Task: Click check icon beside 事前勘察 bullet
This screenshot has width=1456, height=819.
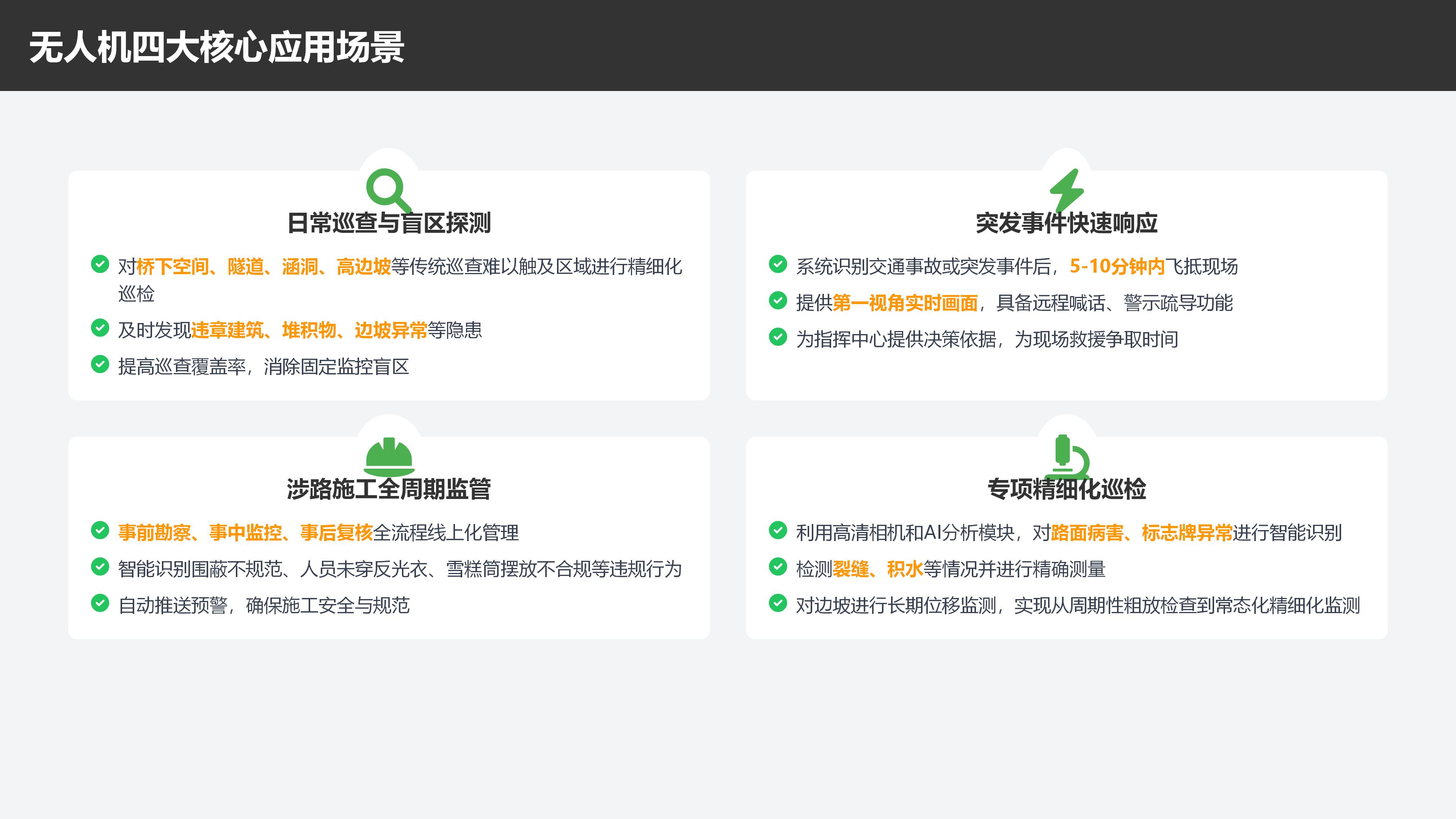Action: [100, 530]
